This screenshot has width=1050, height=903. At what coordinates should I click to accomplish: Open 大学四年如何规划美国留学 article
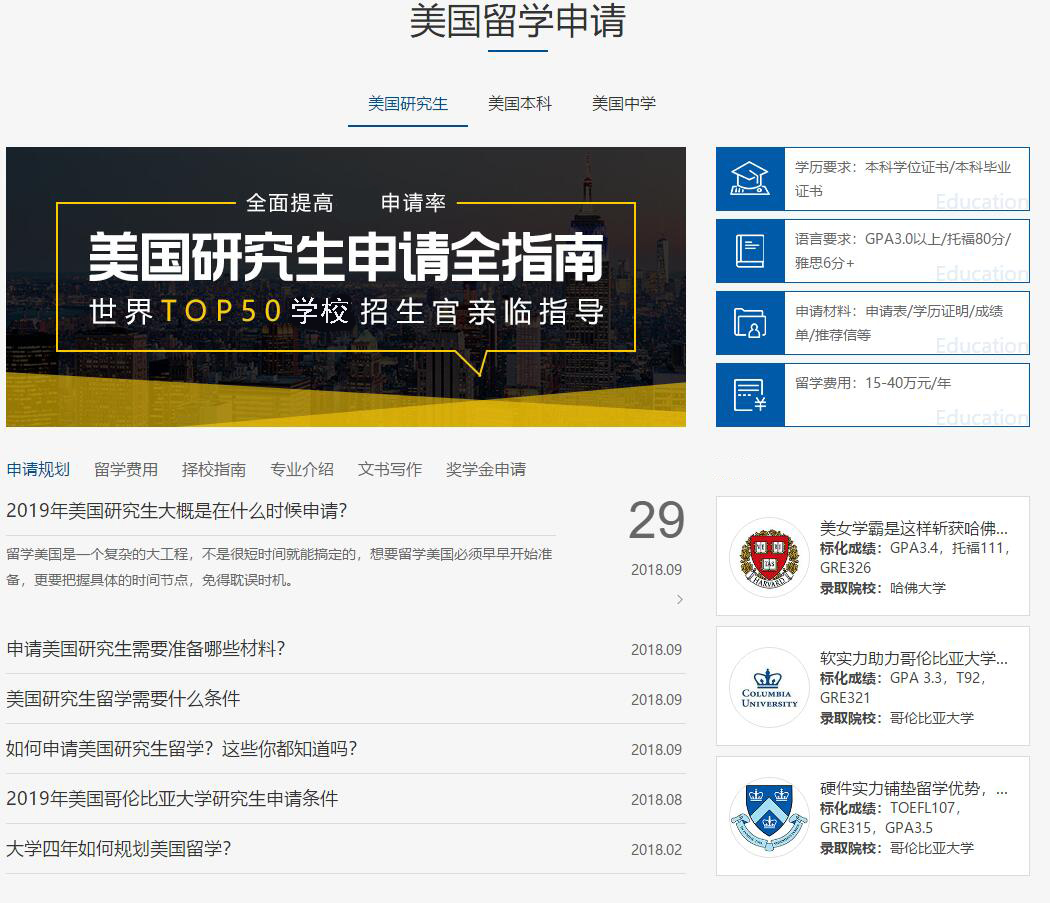[x=119, y=849]
